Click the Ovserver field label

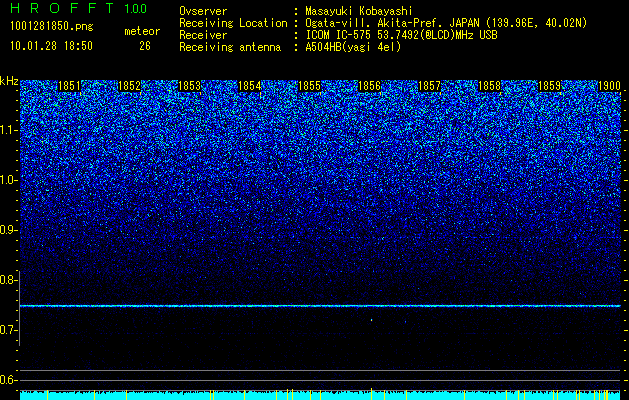(203, 11)
